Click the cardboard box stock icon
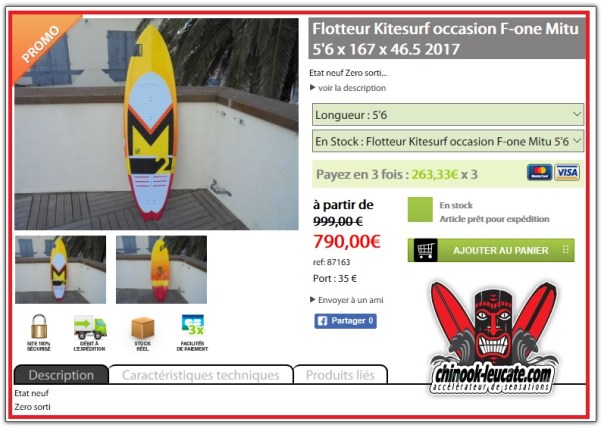This screenshot has width=601, height=428. point(143,328)
